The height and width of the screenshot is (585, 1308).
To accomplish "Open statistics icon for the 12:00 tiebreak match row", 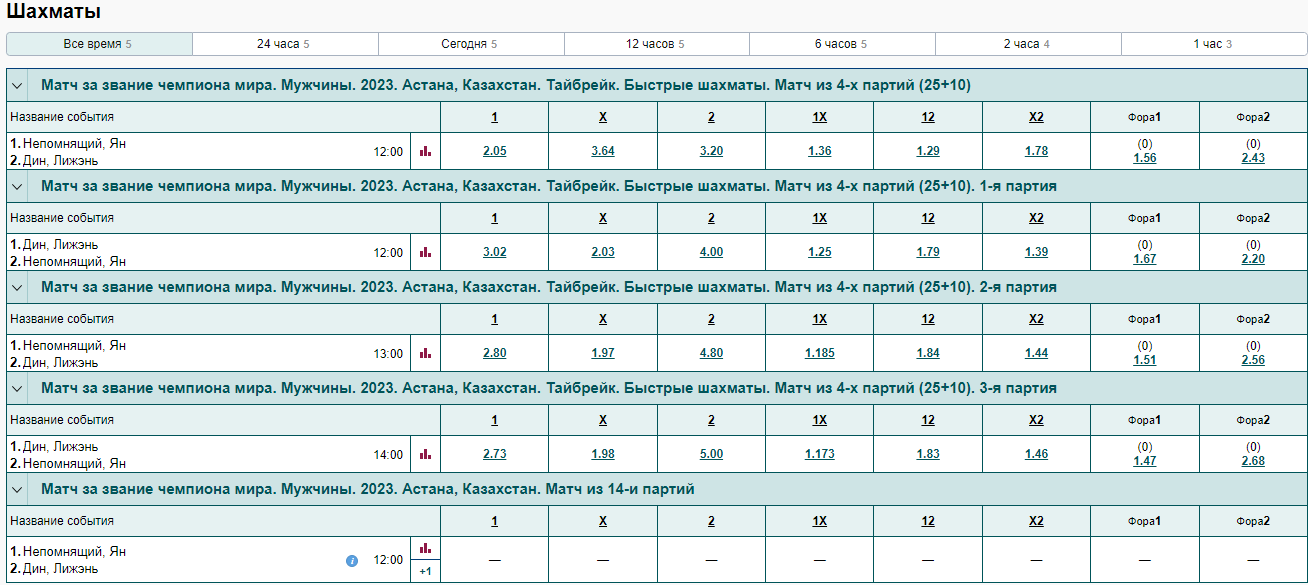I will [x=425, y=151].
